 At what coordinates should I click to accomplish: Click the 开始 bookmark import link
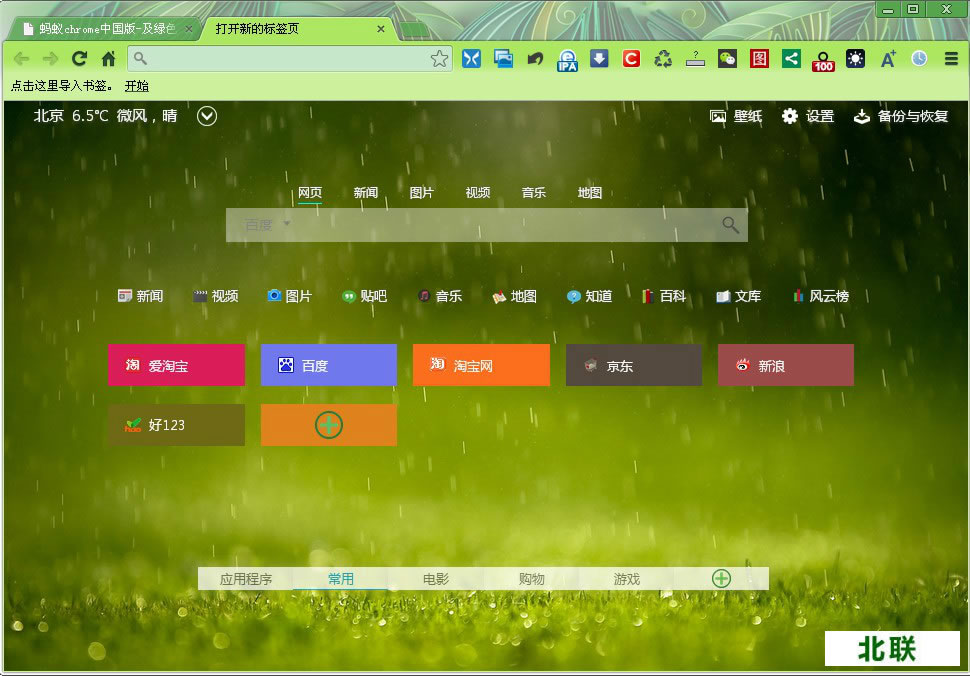(136, 86)
